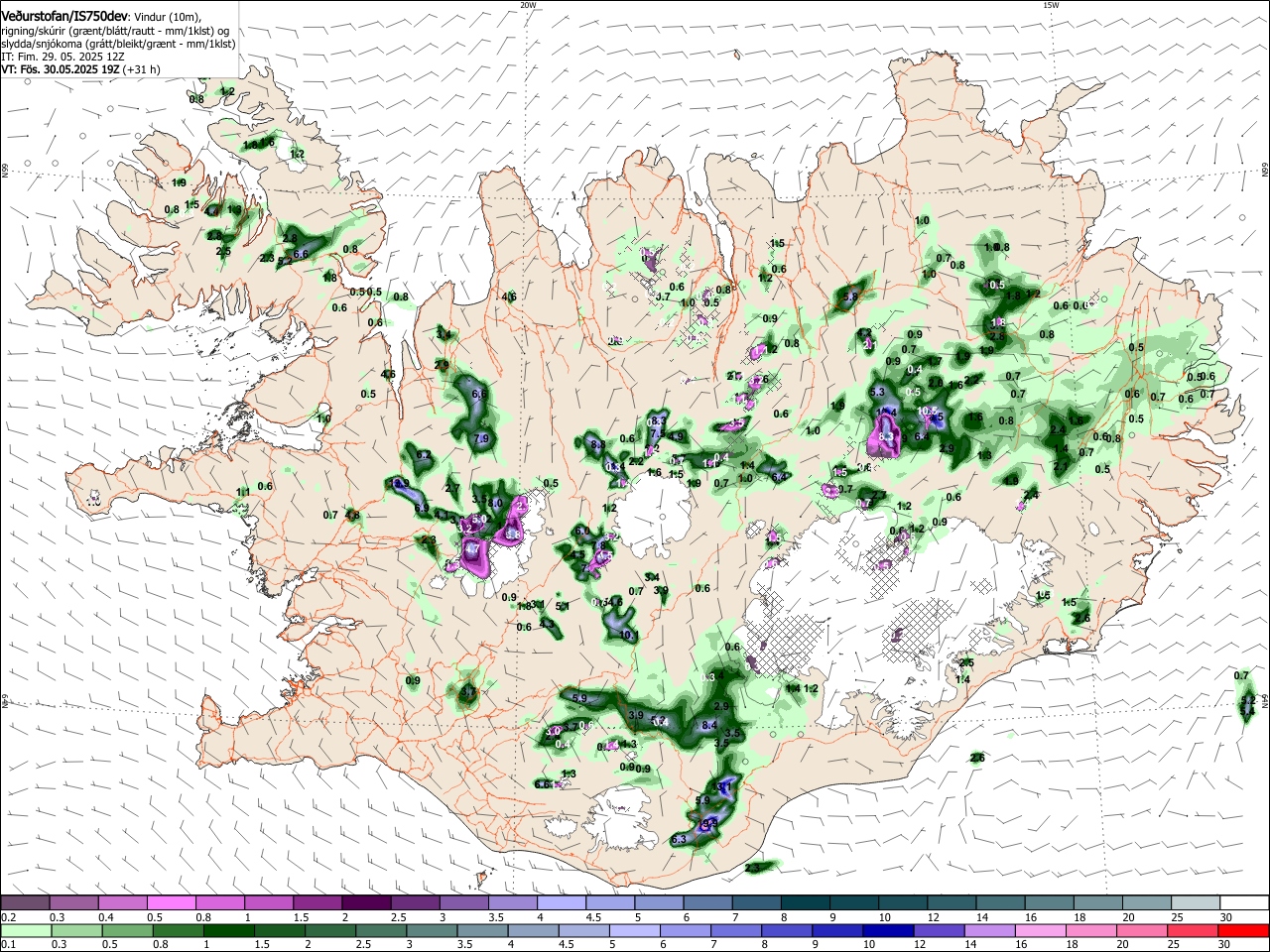This screenshot has width=1270, height=952.
Task: Select the pale grey 25 snow legend swatch
Action: [1196, 902]
